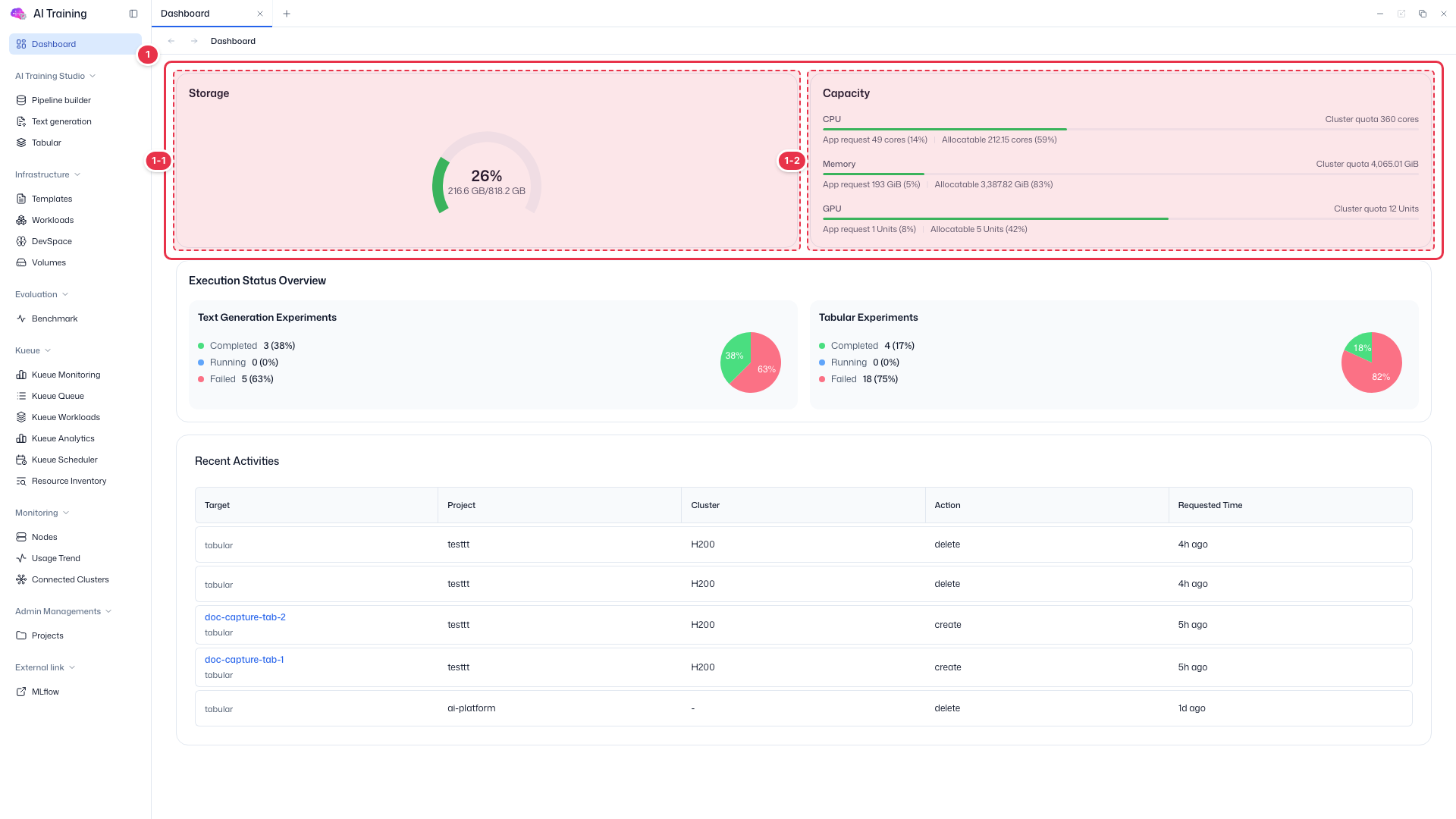This screenshot has width=1456, height=819.
Task: Open DevSpace icon
Action: (x=21, y=241)
